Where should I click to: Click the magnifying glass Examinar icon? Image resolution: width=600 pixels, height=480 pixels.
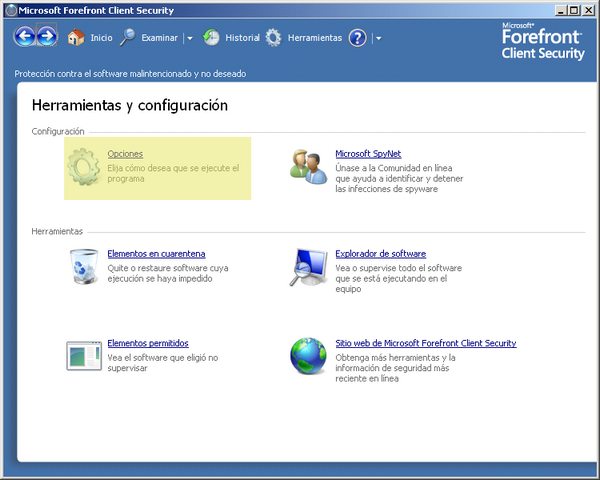127,37
